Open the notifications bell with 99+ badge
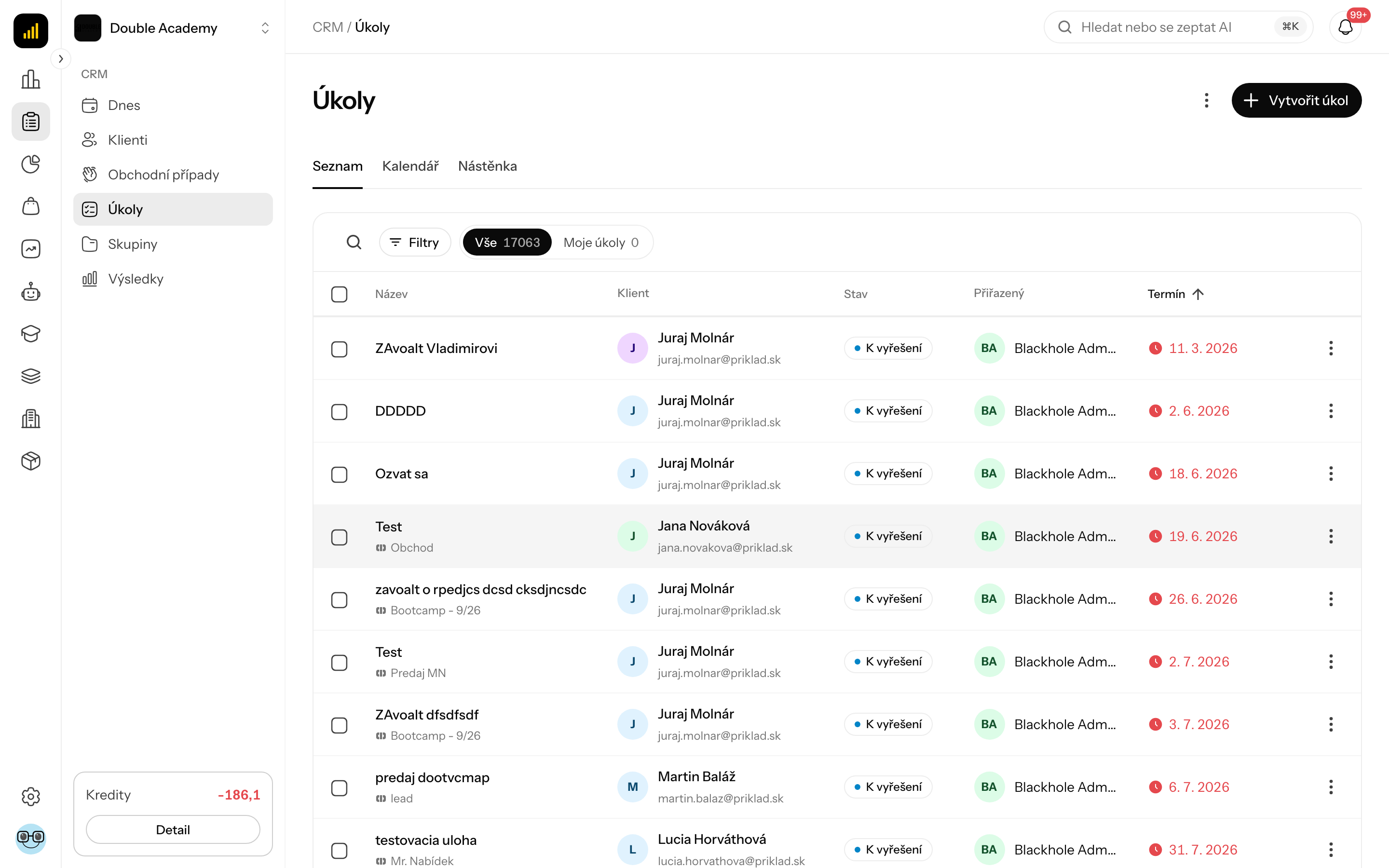This screenshot has height=868, width=1389. [x=1346, y=27]
